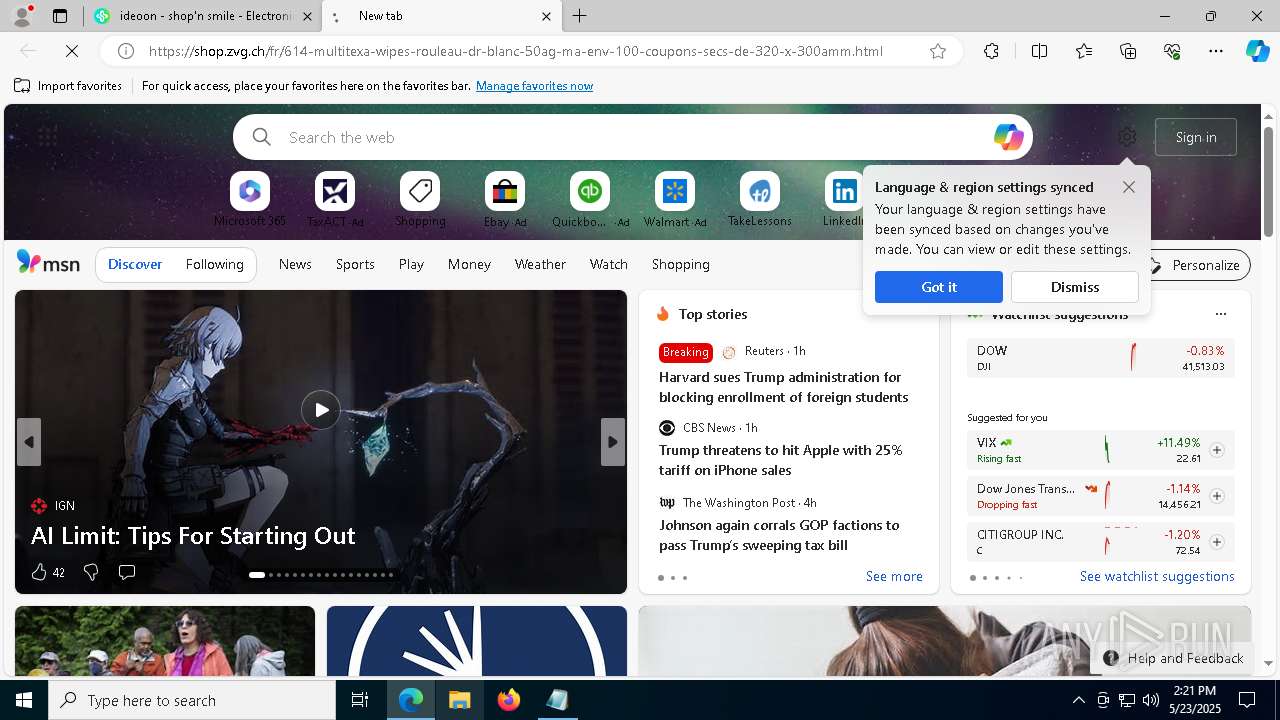
Task: Open Settings and more ellipsis menu
Action: pos(1216,51)
